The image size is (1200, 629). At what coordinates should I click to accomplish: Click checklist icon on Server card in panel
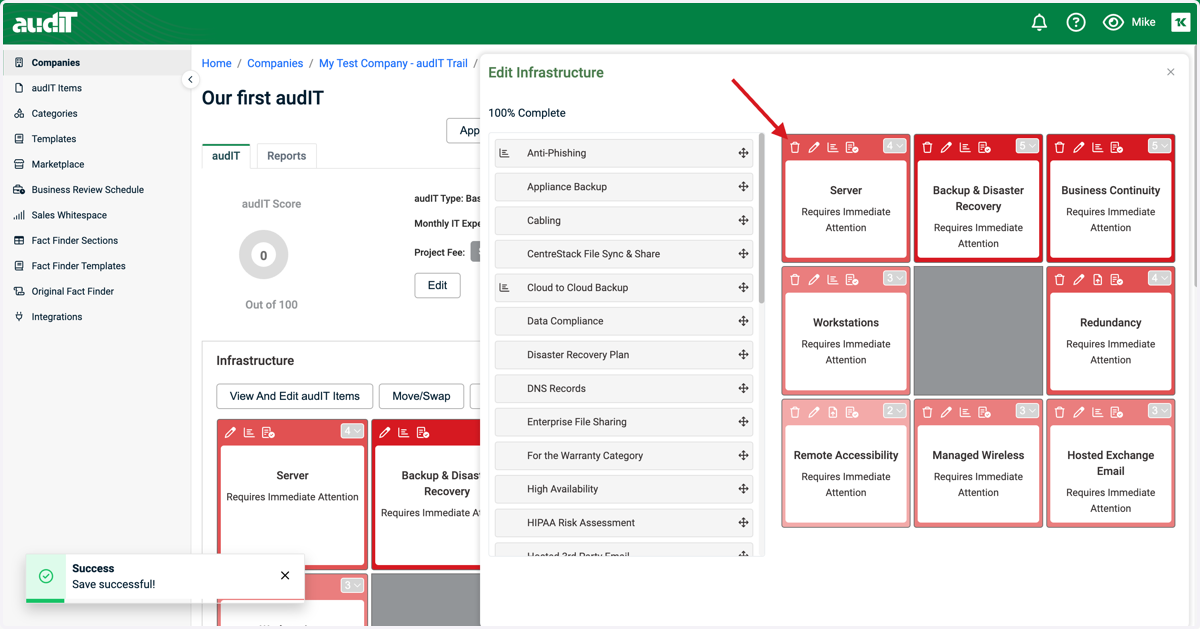[x=852, y=147]
